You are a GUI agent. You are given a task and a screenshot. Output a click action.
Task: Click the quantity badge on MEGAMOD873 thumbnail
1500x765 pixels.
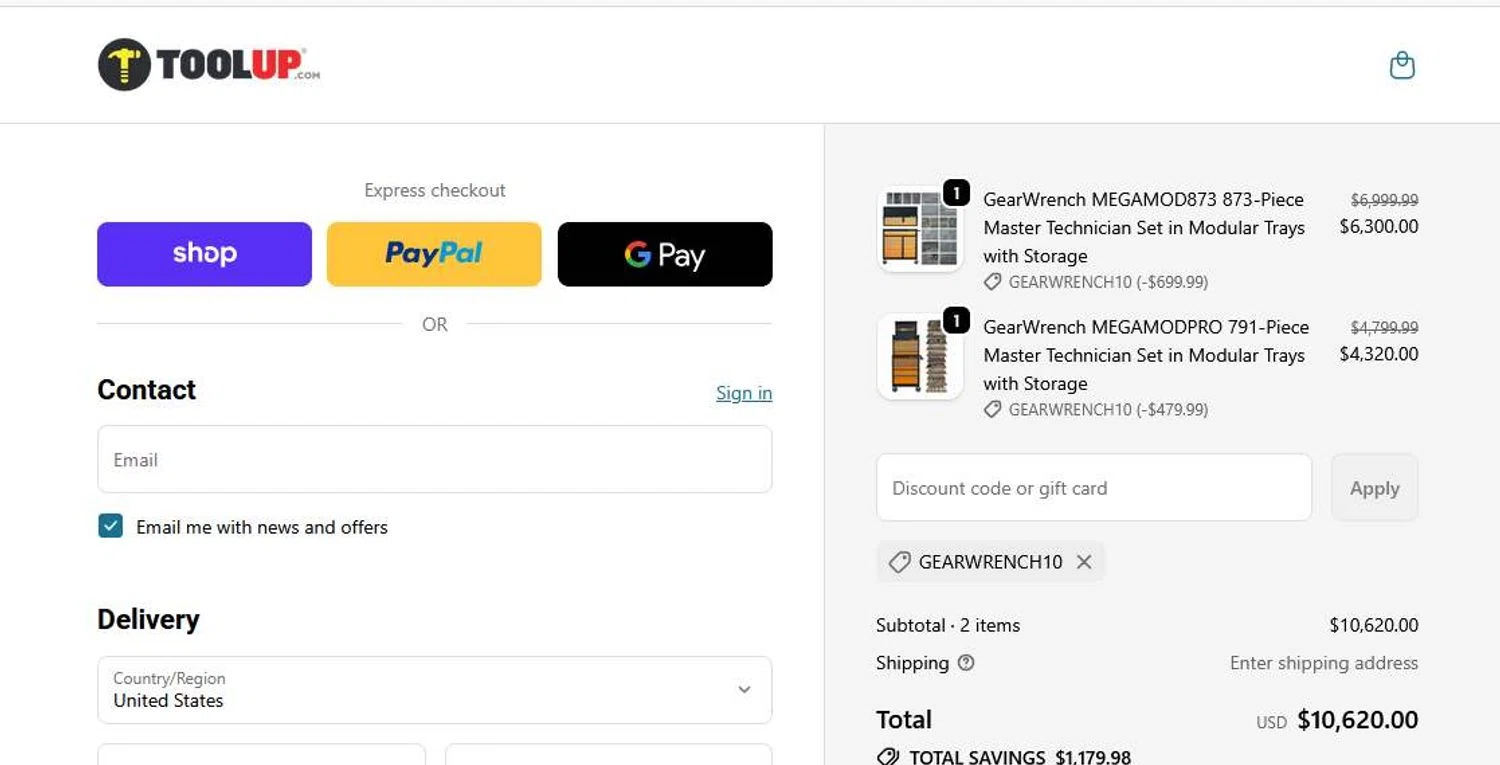(x=956, y=192)
